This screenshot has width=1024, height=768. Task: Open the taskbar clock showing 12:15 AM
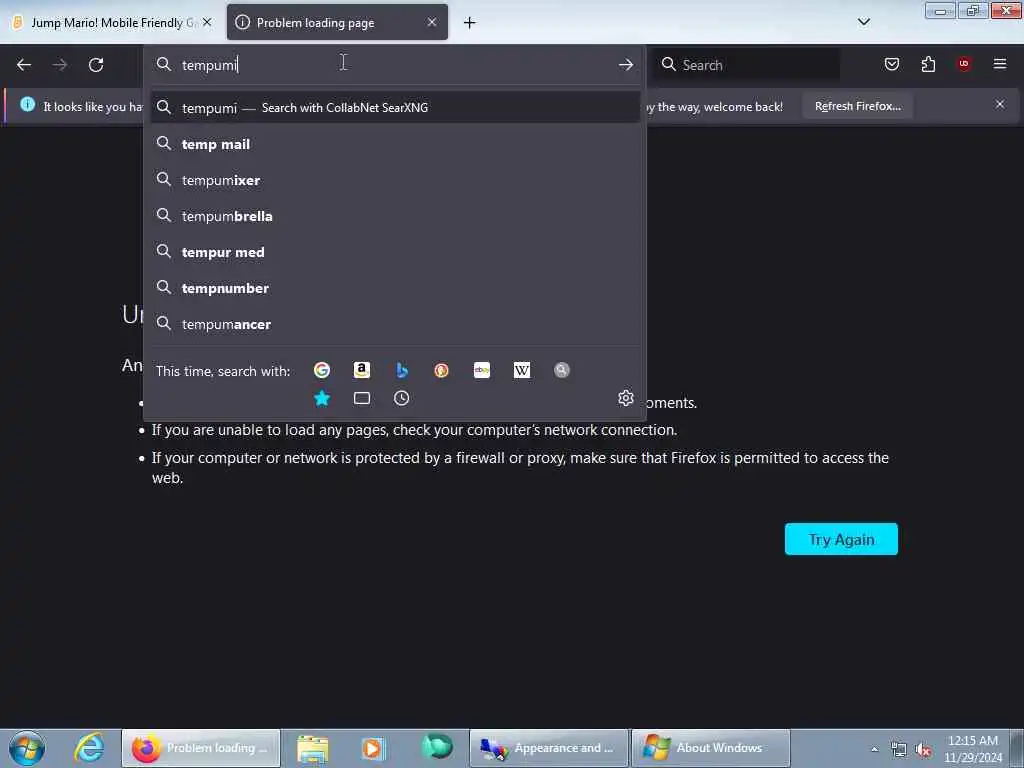973,749
